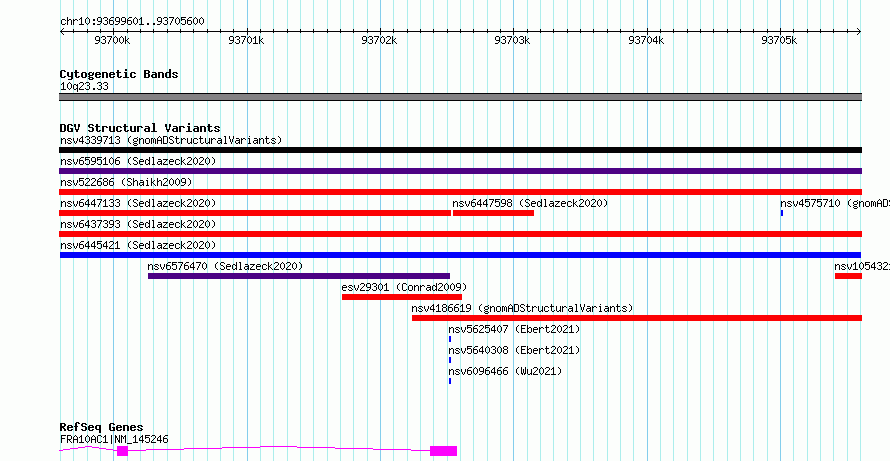
Task: Click the nsv6576470 (Sedlazeck2020) label
Action: pyautogui.click(x=225, y=266)
